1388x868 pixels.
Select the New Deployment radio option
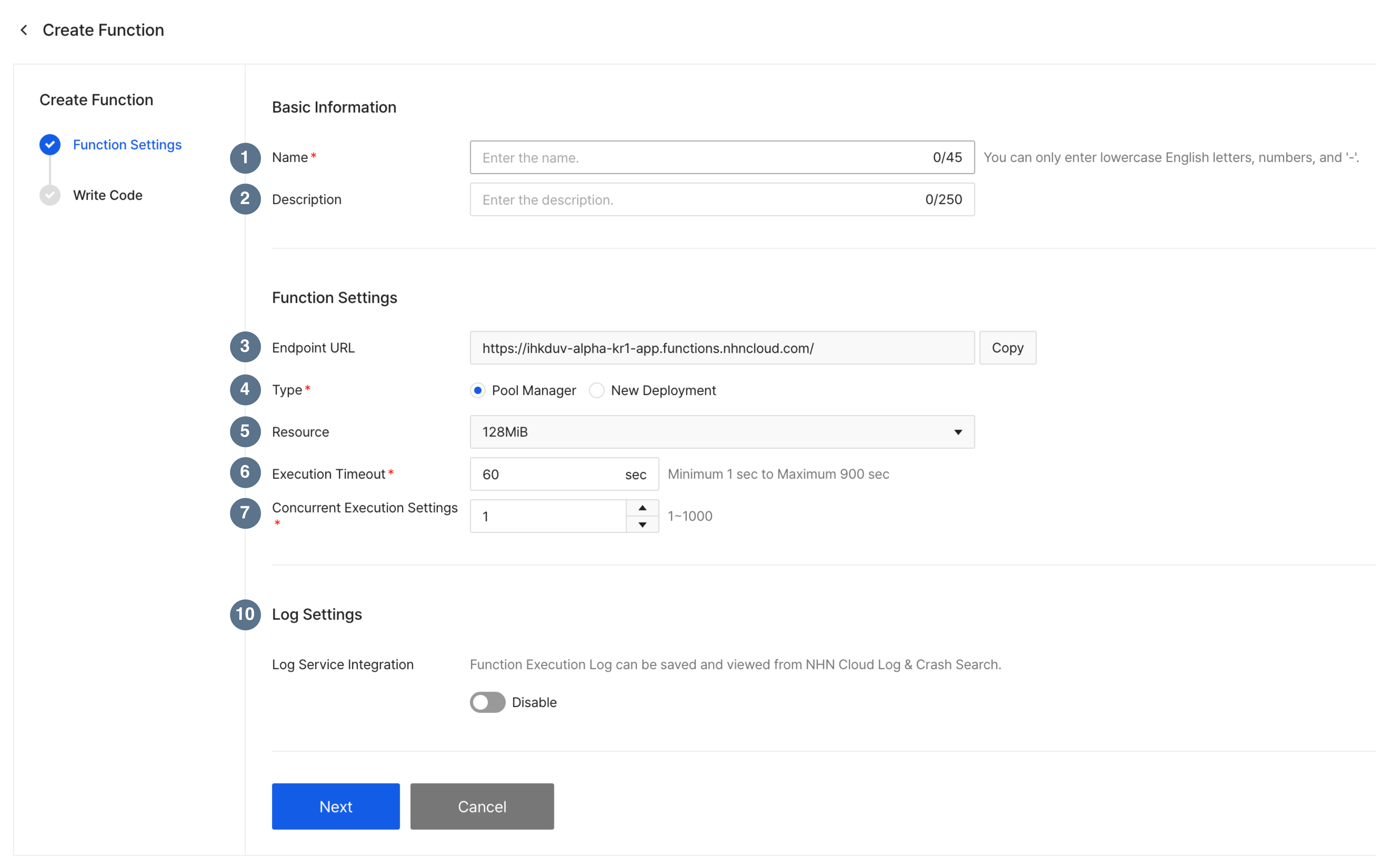[x=597, y=390]
